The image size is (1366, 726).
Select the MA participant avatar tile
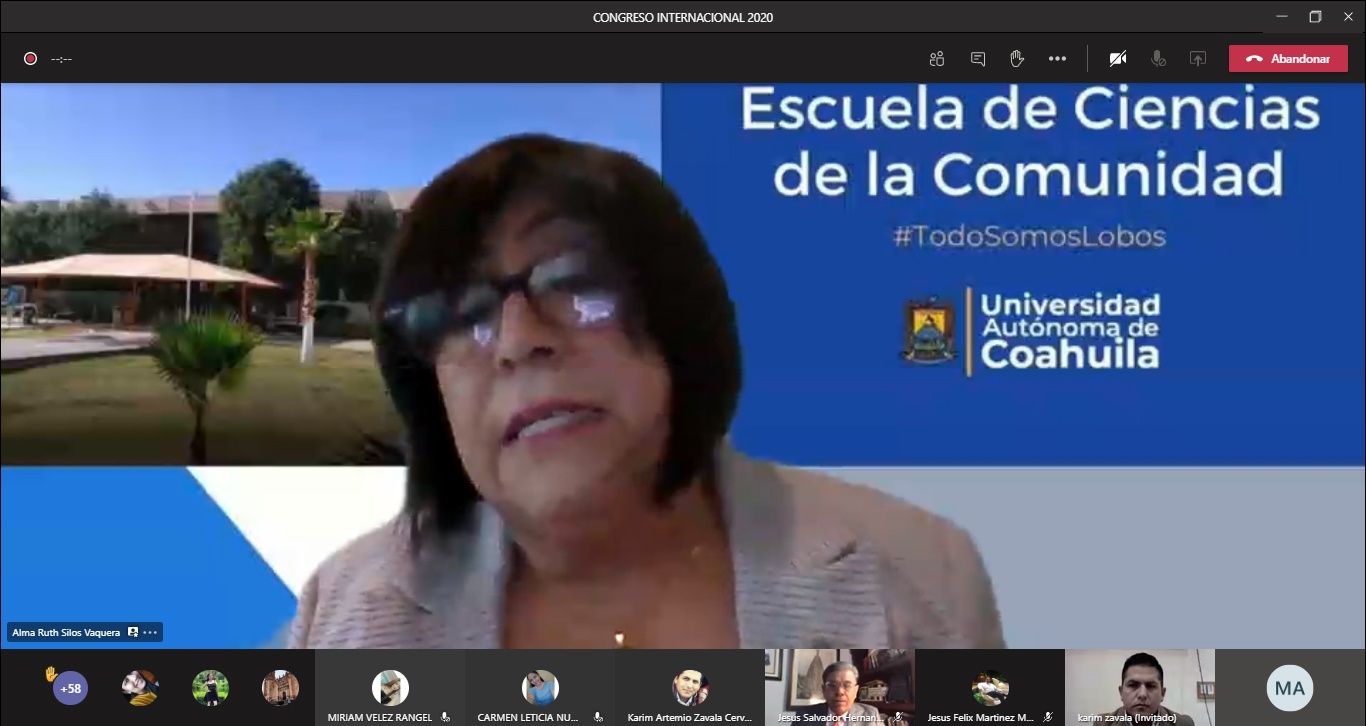(1290, 688)
